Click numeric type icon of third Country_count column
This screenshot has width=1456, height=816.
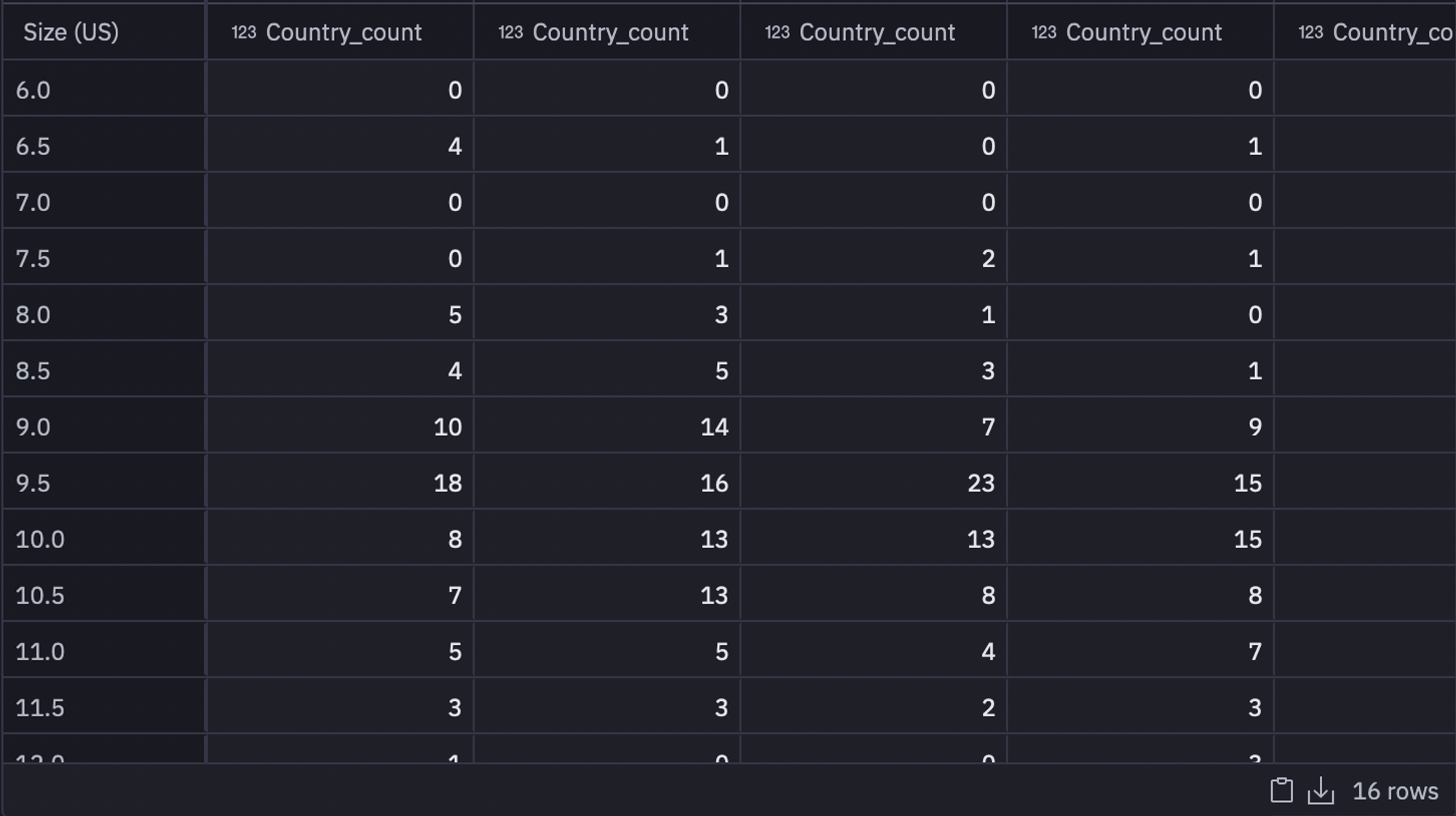click(777, 32)
